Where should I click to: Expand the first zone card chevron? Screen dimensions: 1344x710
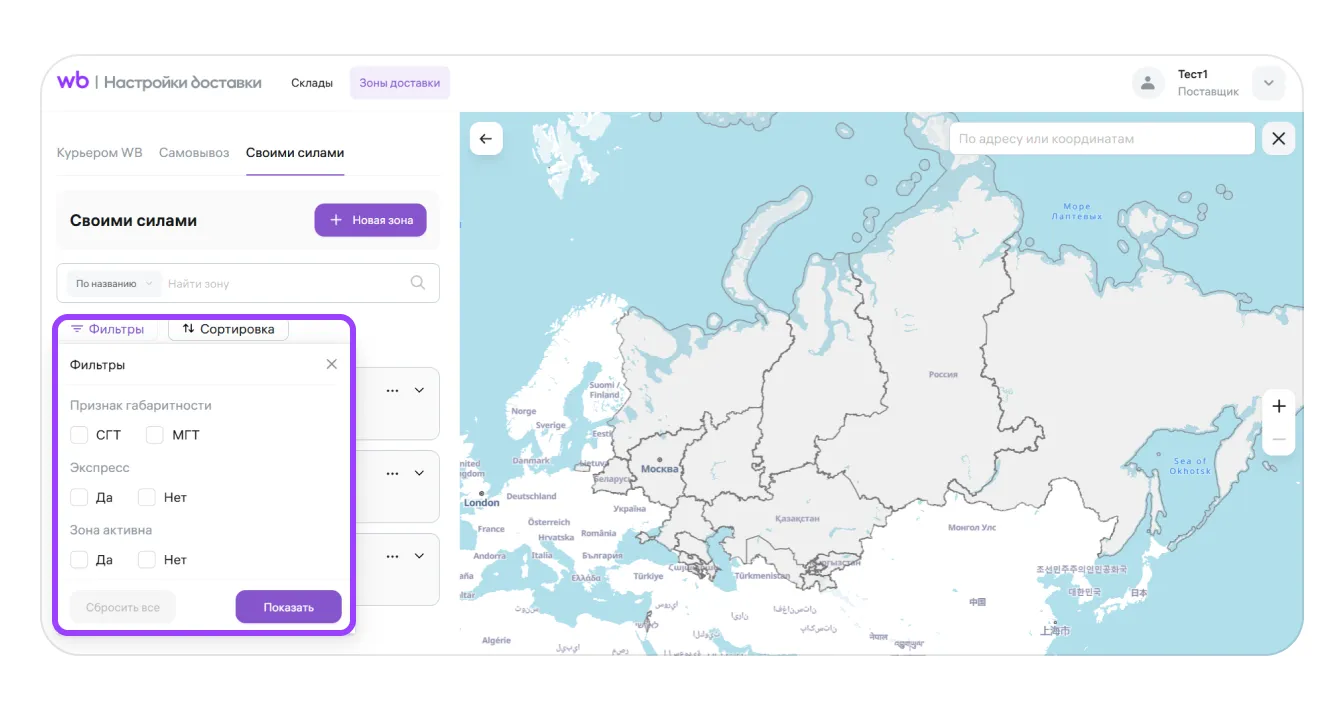[x=420, y=390]
